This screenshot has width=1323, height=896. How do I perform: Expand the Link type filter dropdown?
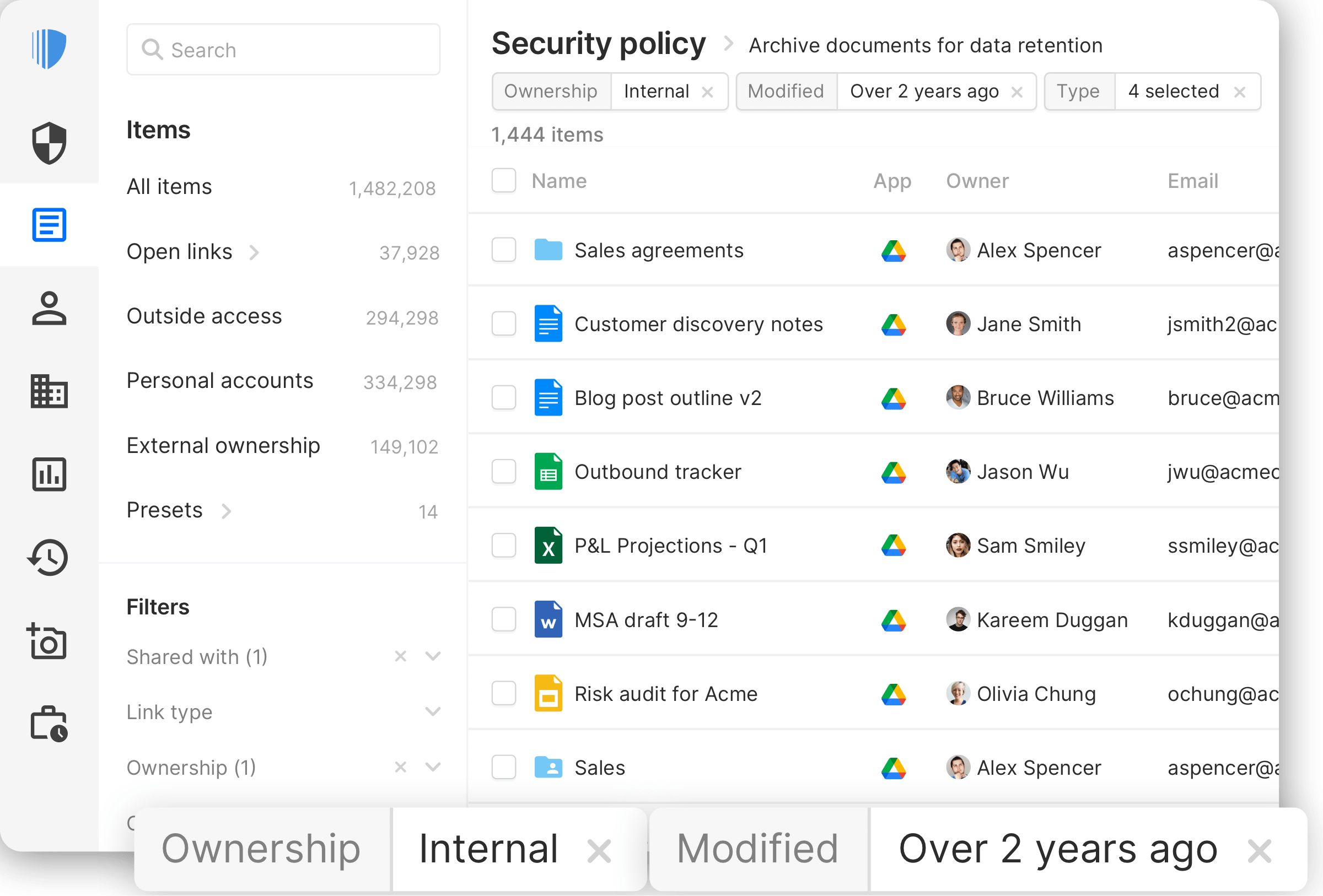[433, 712]
